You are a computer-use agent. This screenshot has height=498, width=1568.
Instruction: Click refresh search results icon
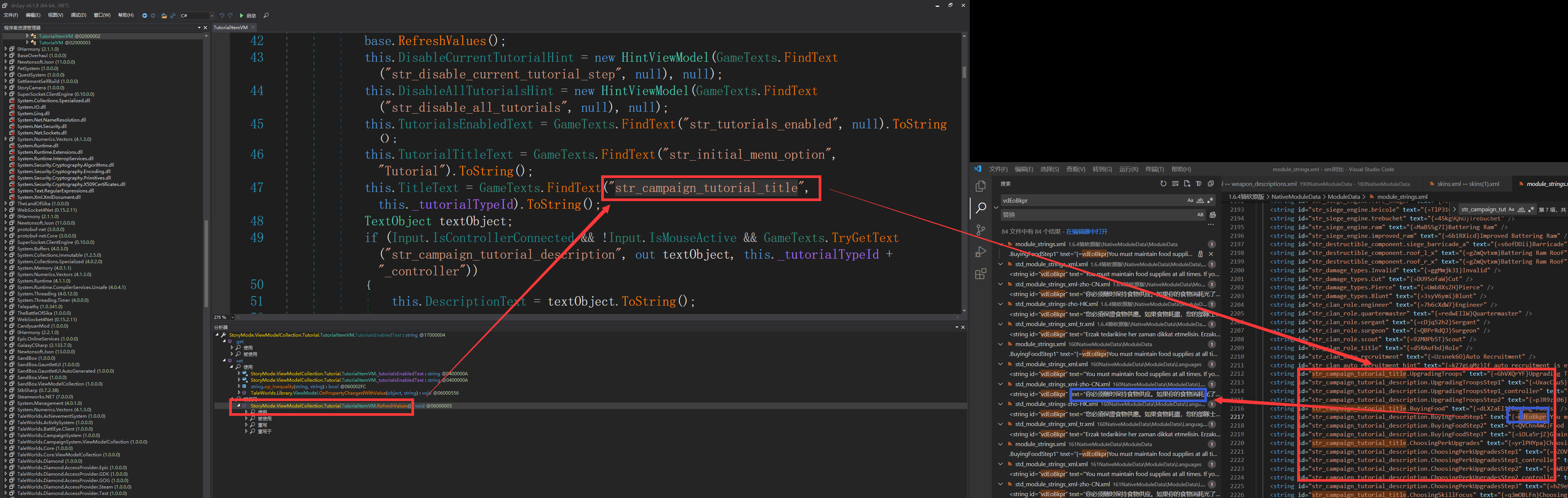(1163, 183)
